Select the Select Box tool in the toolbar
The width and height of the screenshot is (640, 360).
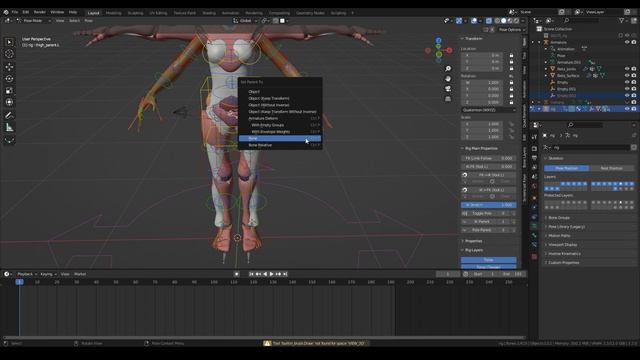(9, 42)
